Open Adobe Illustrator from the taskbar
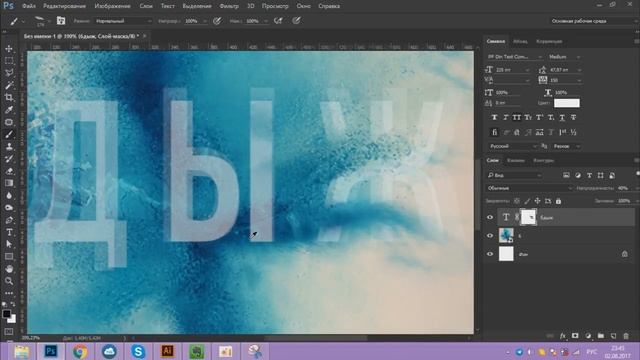The image size is (640, 360). (167, 351)
